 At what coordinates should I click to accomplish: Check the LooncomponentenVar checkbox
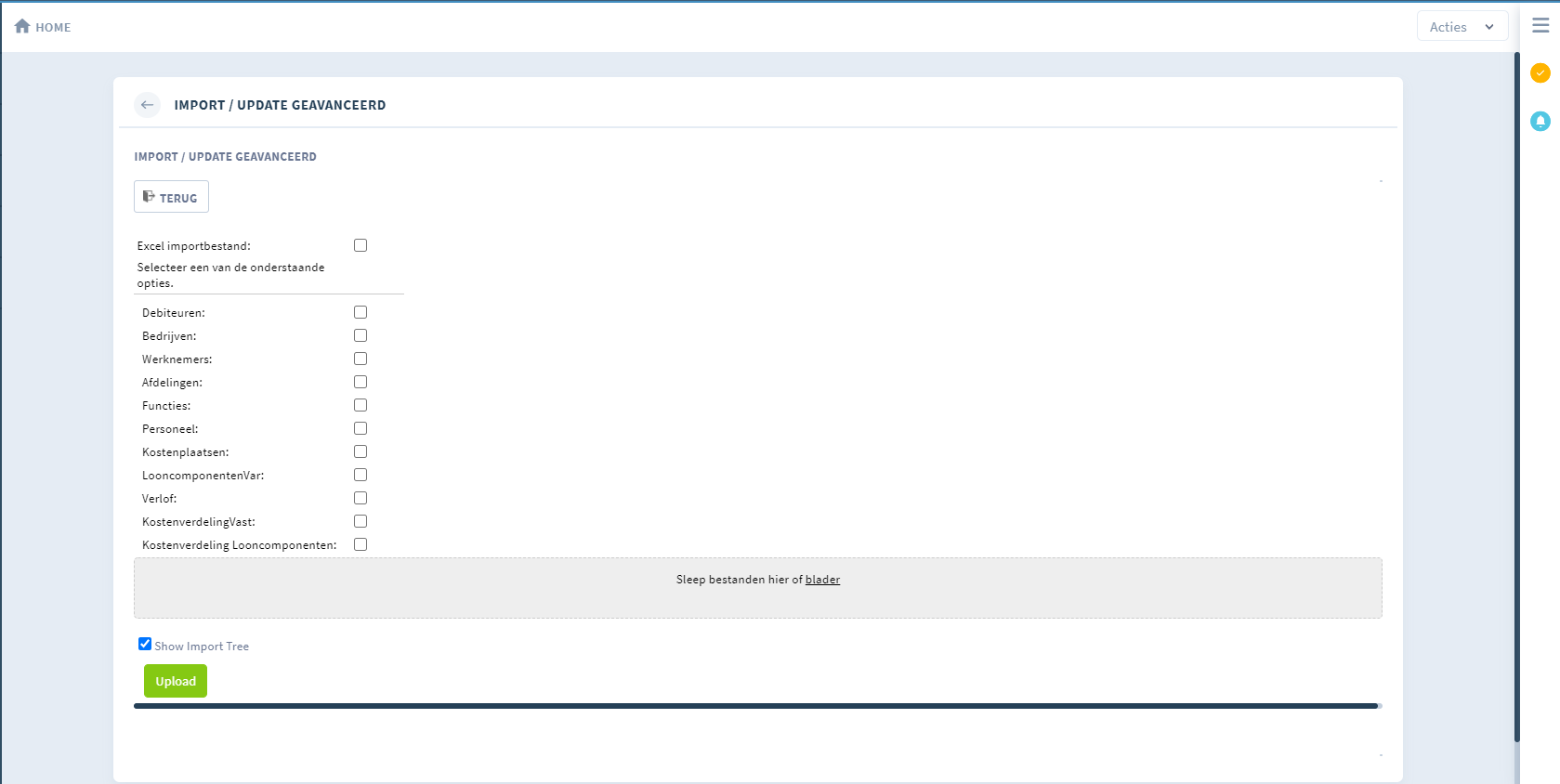click(361, 475)
